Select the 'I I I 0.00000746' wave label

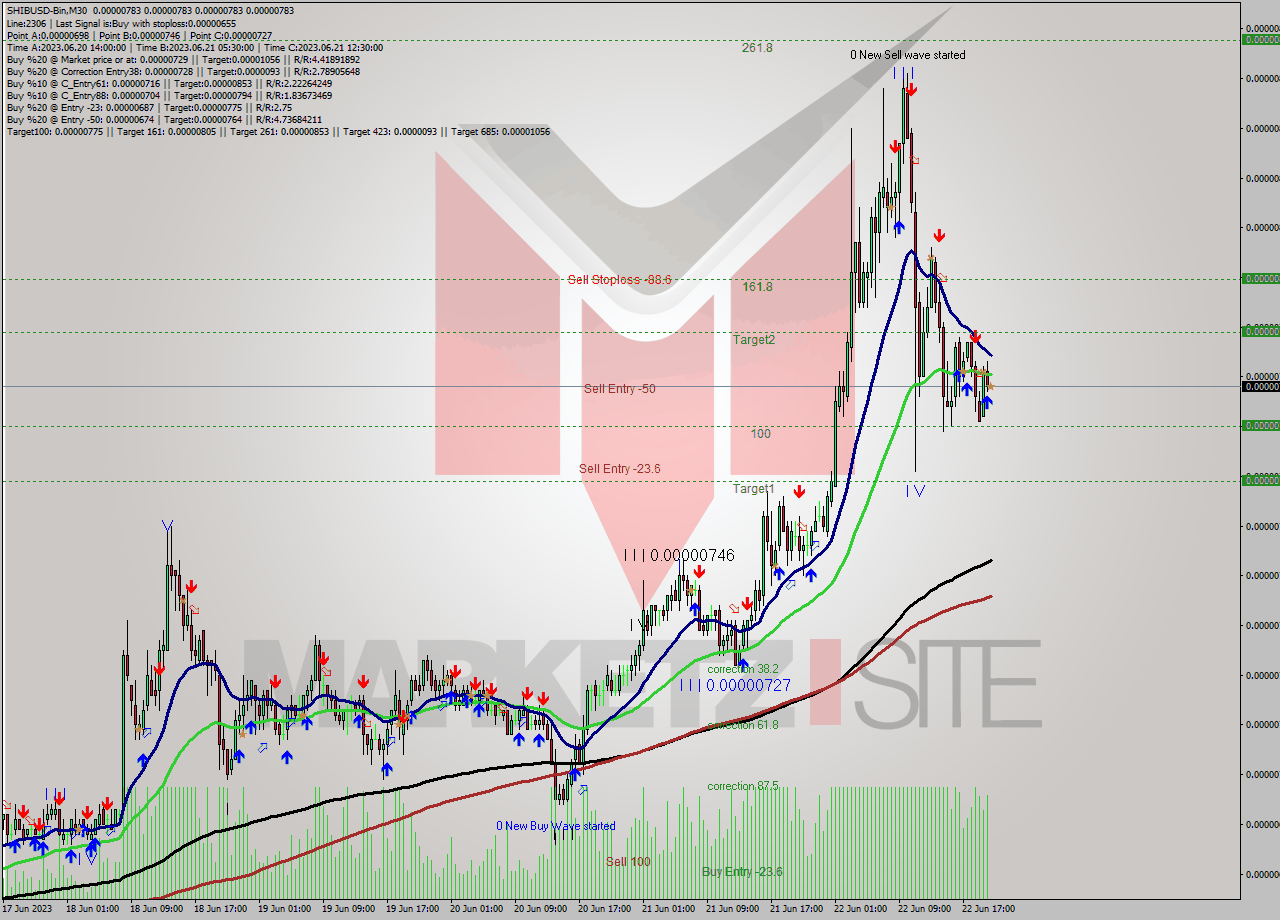[679, 555]
